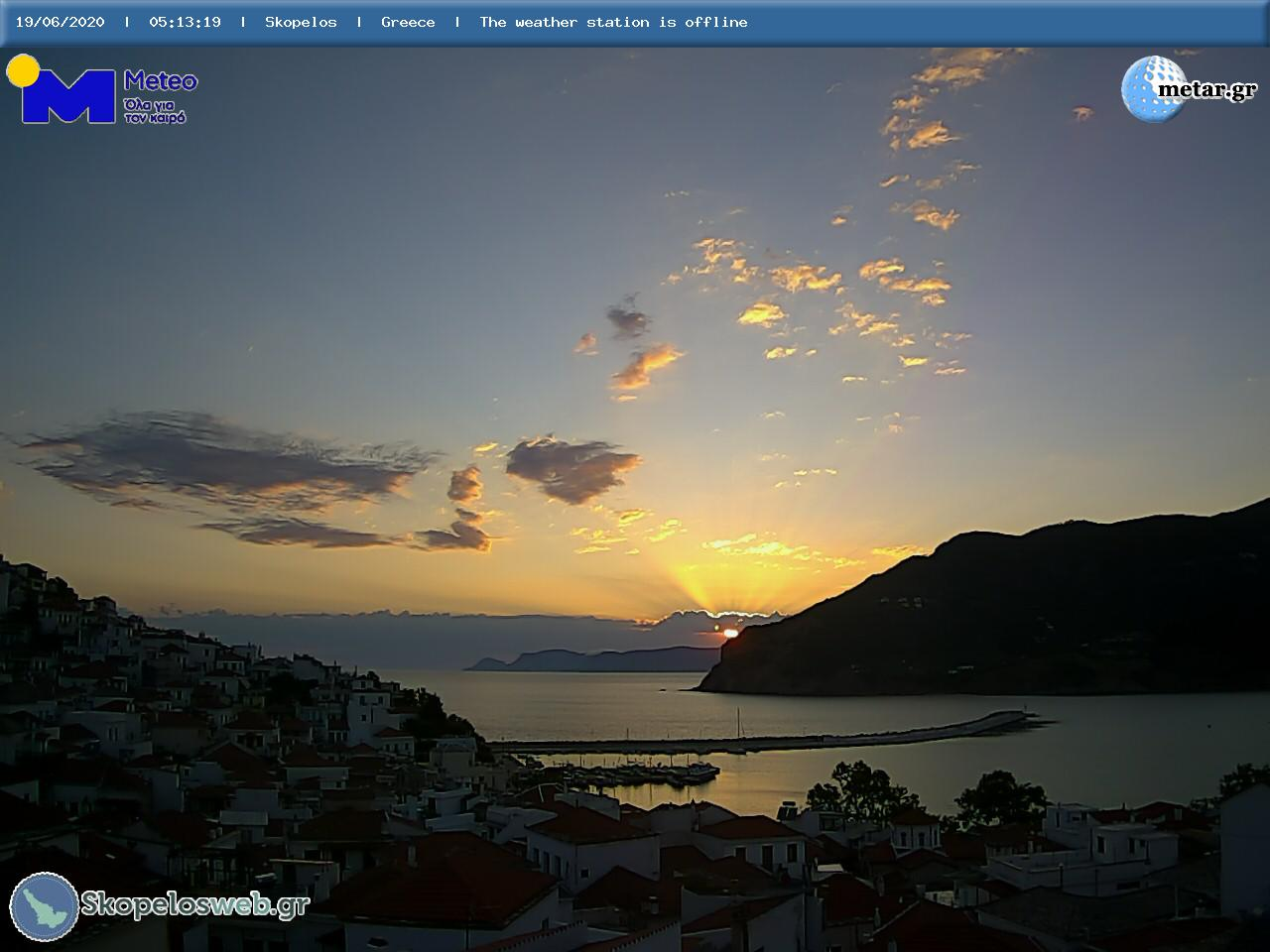Click the Greece text in header
Screen dimensions: 1270x952
click(x=408, y=22)
